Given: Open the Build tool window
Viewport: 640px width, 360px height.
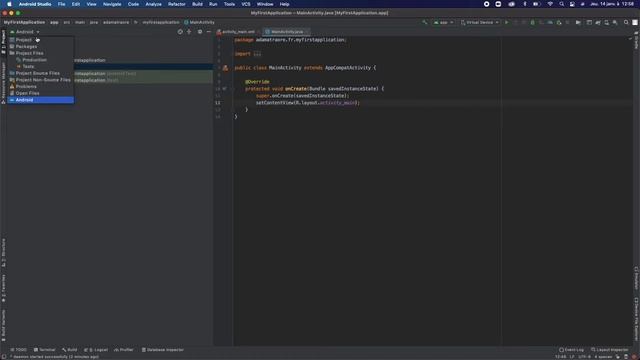Looking at the screenshot, I should pyautogui.click(x=69, y=350).
